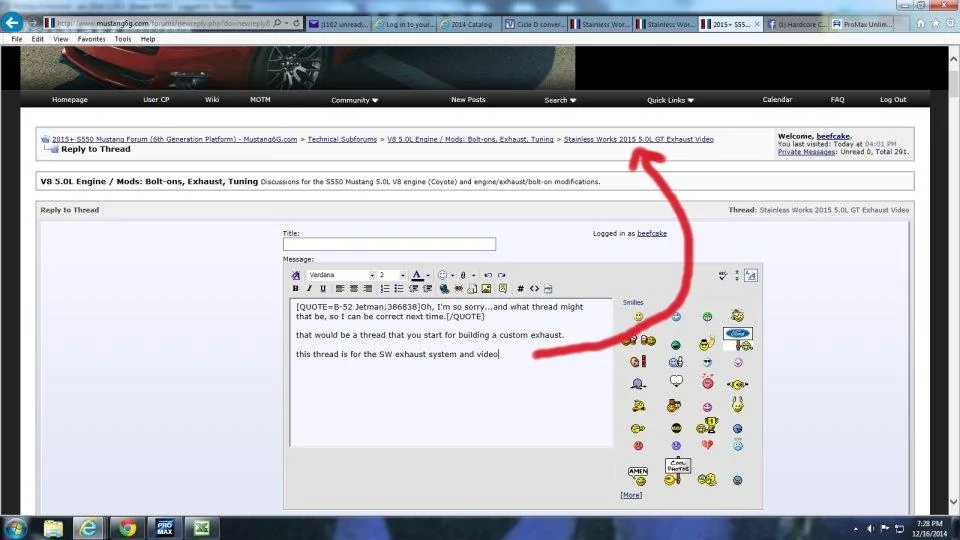The width and height of the screenshot is (960, 540).
Task: Wrap selection in PHP tags icon
Action: 549,288
